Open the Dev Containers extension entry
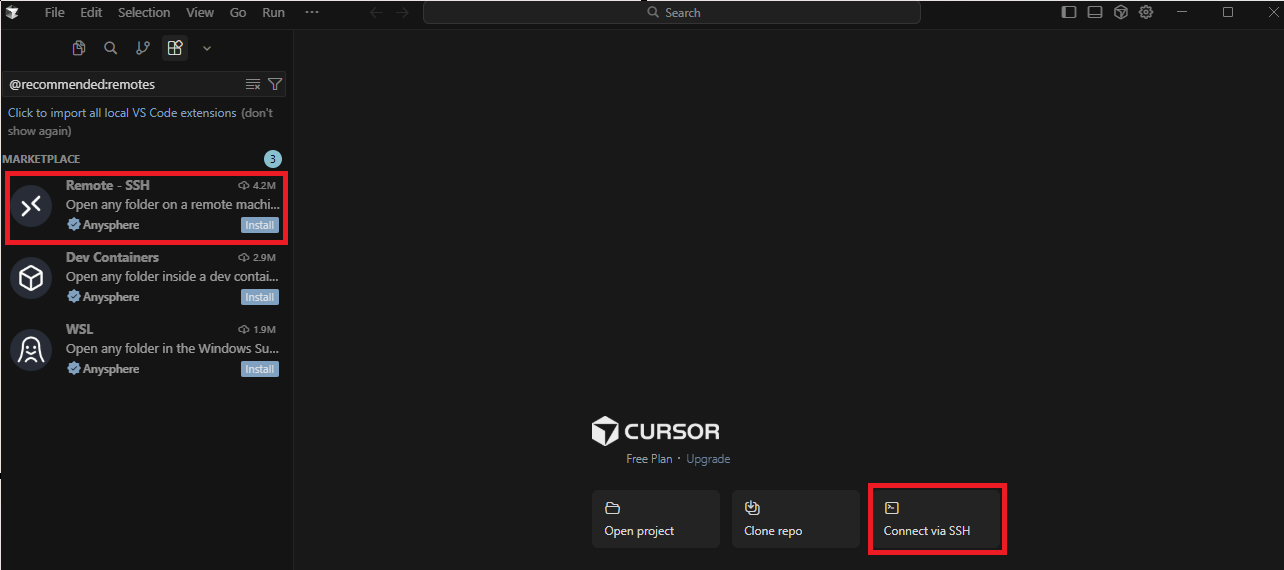 [x=146, y=277]
